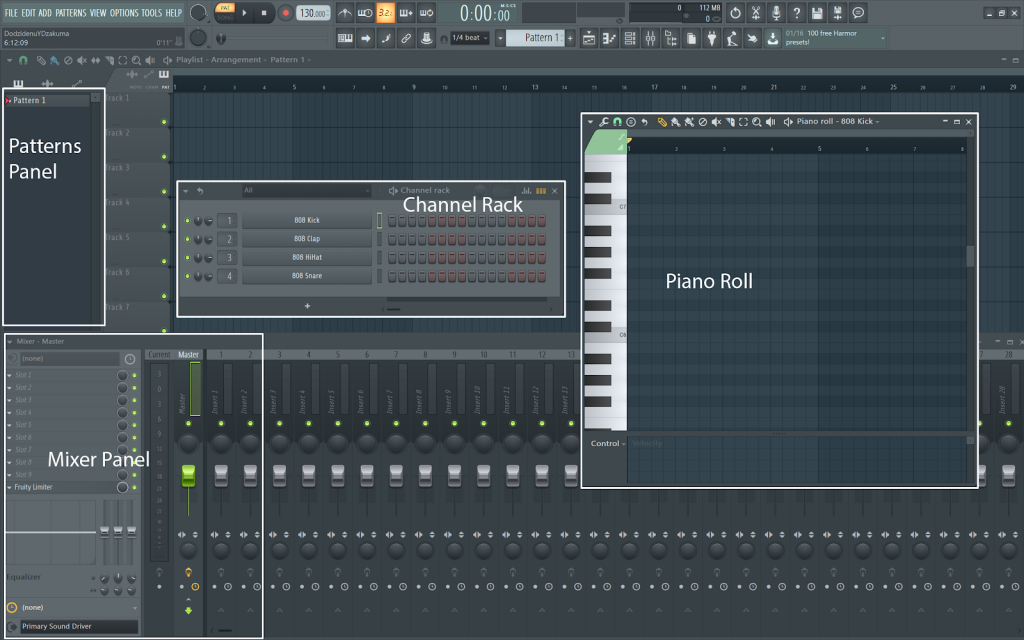
Task: Click the Master track volume fader
Action: tap(188, 475)
